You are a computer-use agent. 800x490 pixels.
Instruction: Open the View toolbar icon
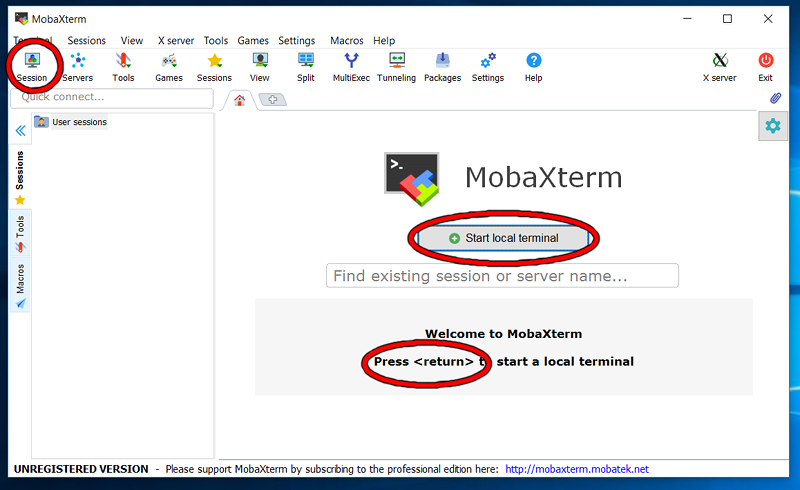[260, 67]
